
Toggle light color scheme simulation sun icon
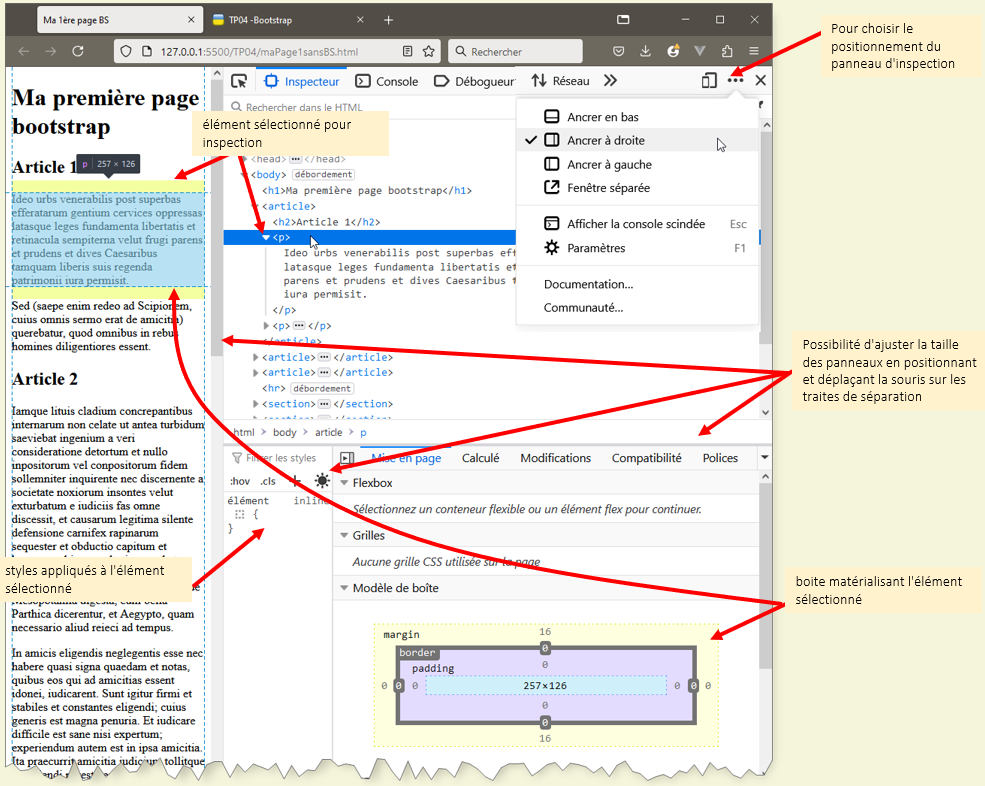click(x=321, y=481)
